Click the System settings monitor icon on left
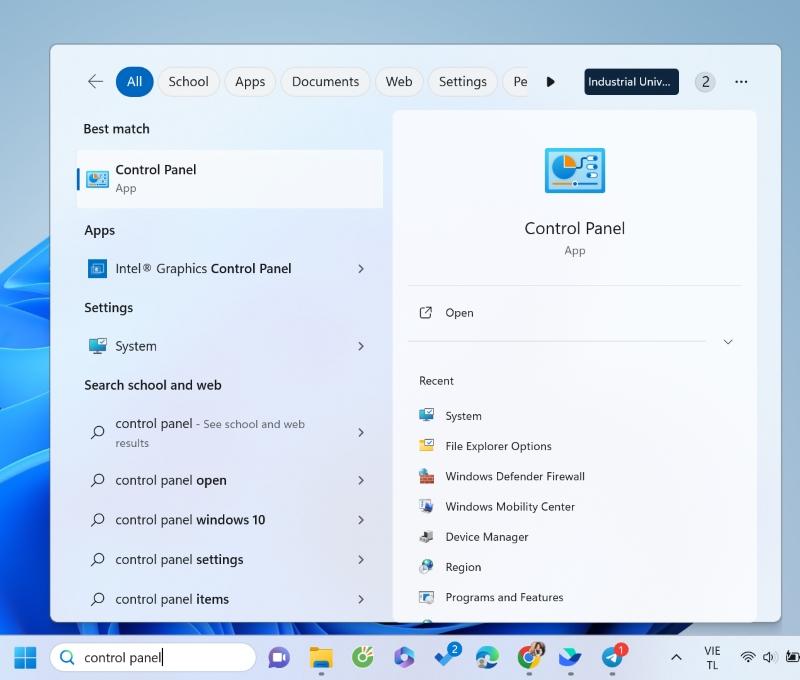Viewport: 800px width, 680px height. click(97, 346)
